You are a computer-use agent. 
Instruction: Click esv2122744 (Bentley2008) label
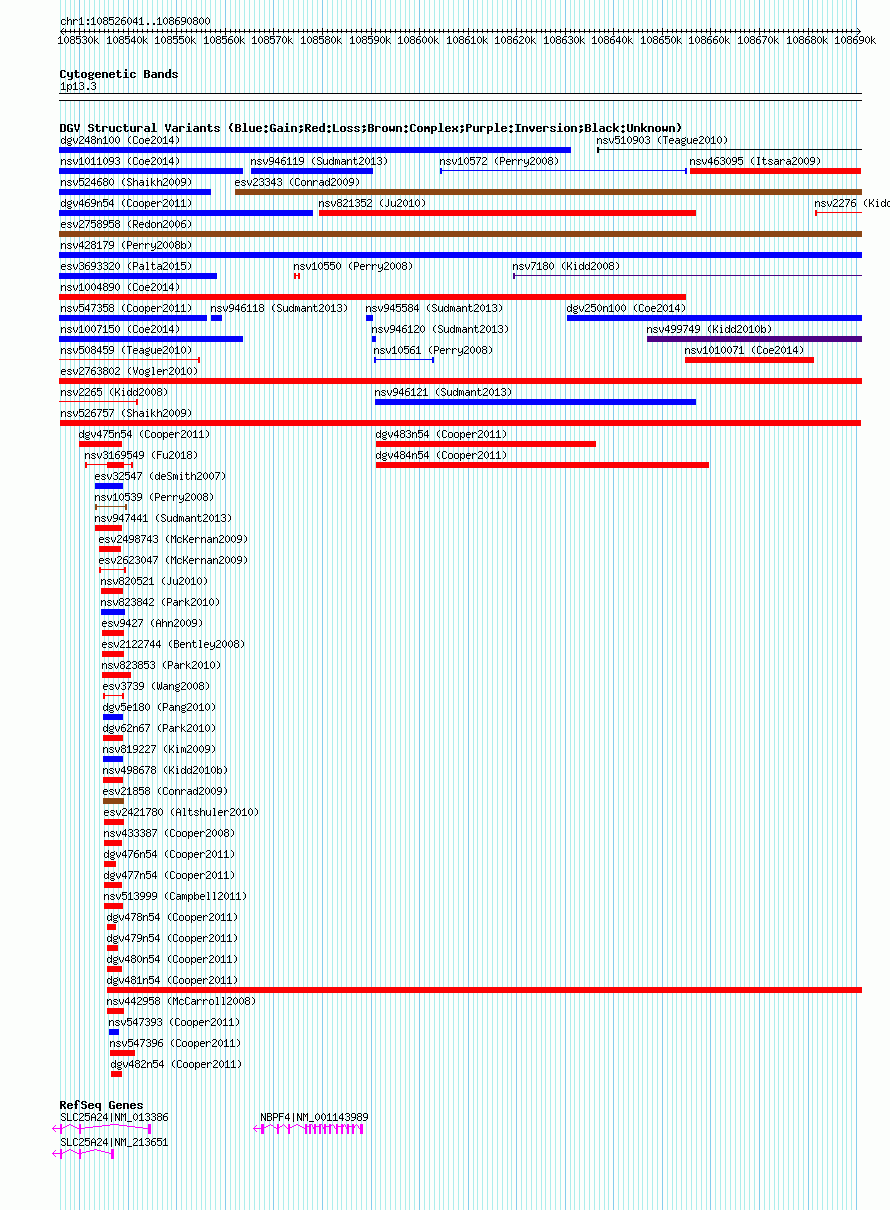click(x=172, y=644)
